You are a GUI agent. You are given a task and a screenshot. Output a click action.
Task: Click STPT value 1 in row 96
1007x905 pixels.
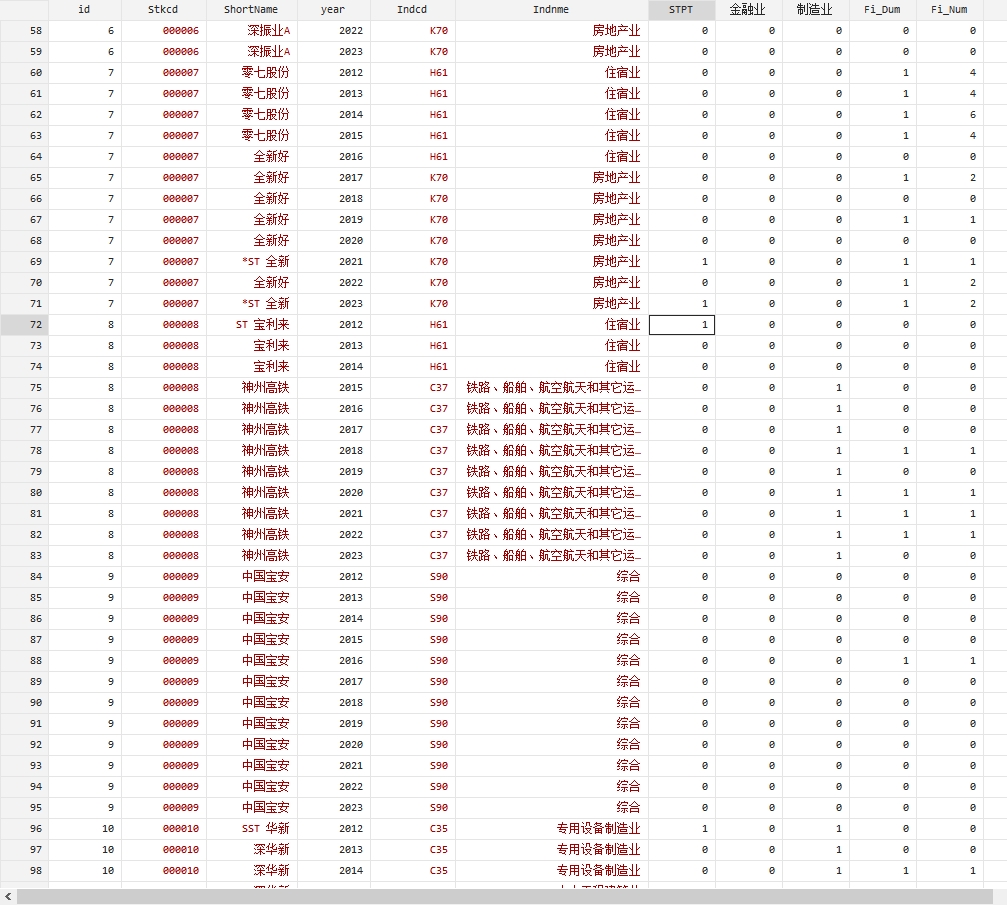[x=705, y=829]
